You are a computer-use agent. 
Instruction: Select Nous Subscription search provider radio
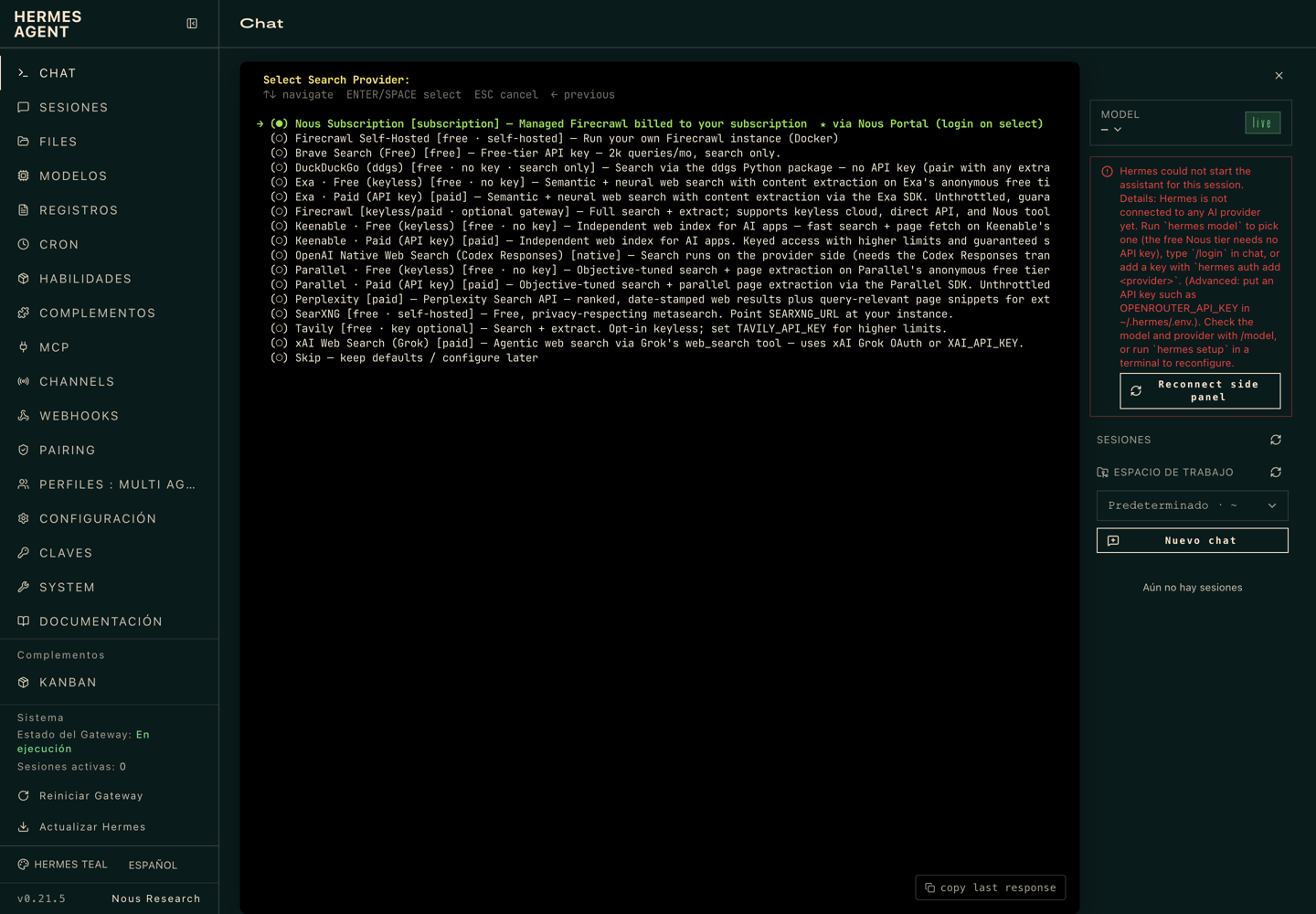click(x=279, y=124)
